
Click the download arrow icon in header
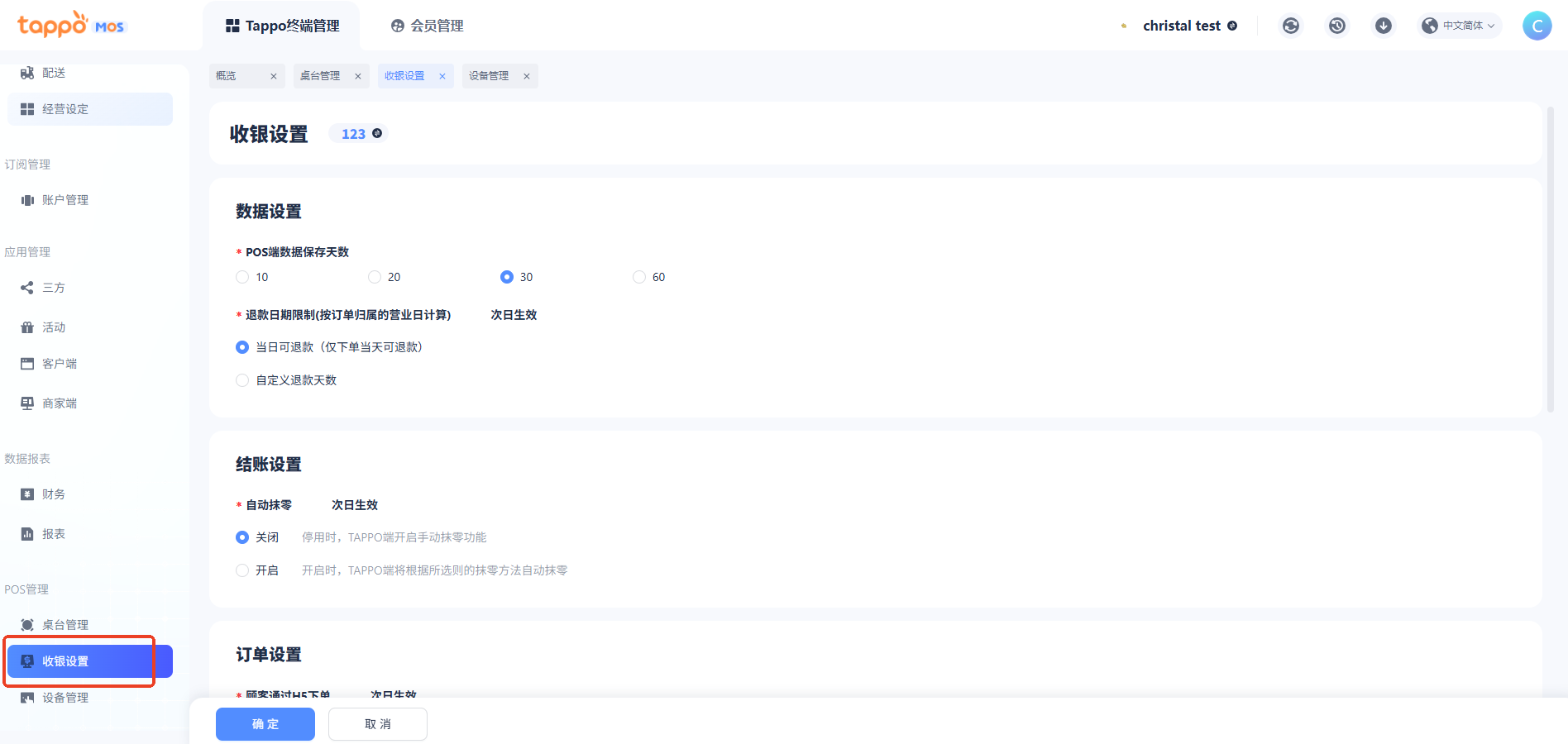(1383, 26)
